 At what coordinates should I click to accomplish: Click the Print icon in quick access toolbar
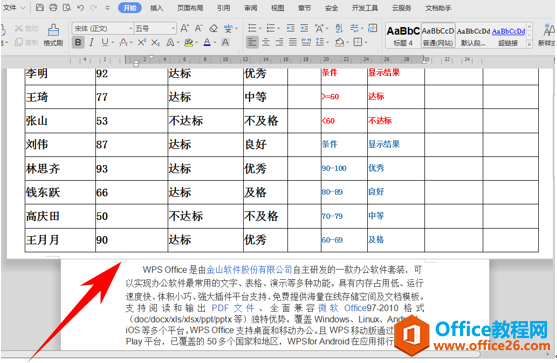[53, 7]
